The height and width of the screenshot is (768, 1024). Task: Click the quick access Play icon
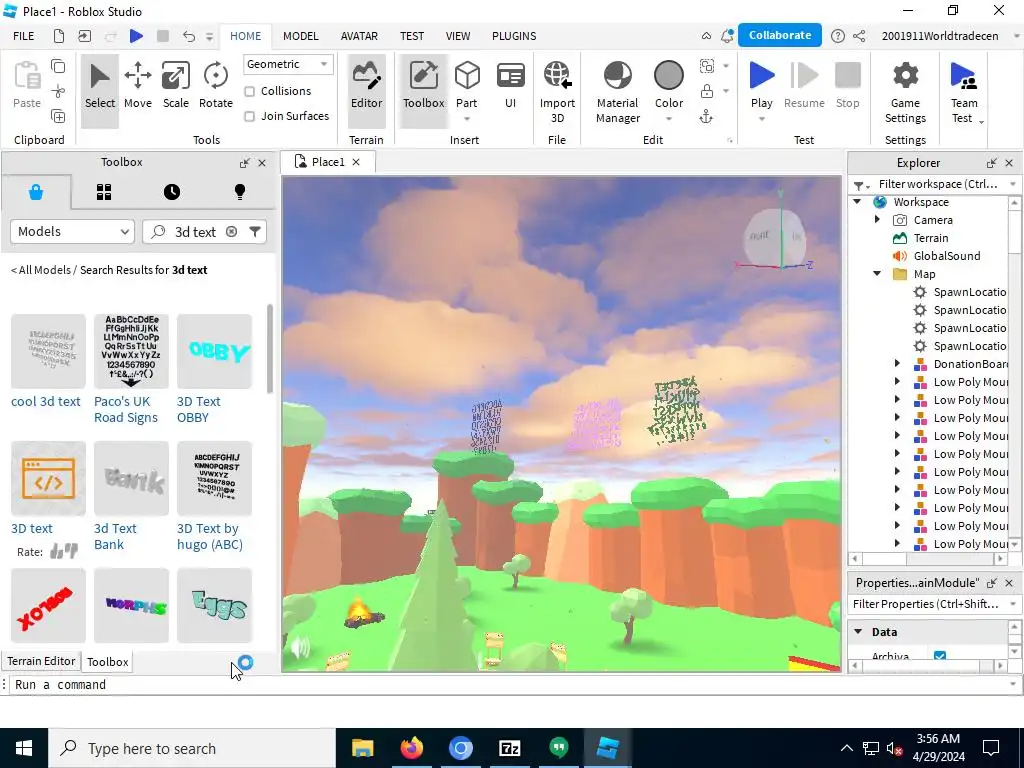(x=136, y=36)
